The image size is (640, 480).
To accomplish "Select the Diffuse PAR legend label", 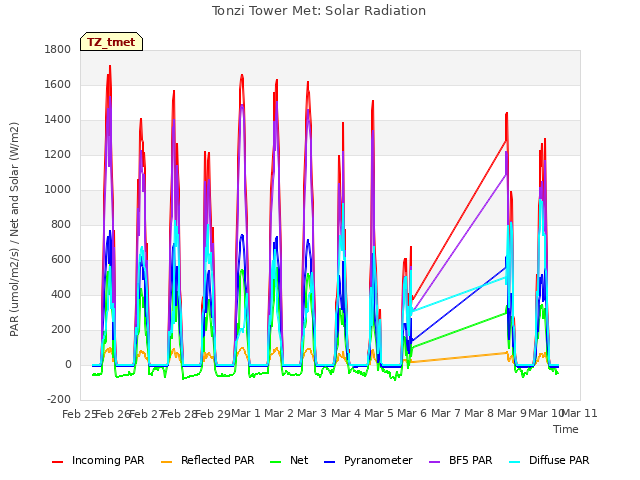I will point(559,460).
